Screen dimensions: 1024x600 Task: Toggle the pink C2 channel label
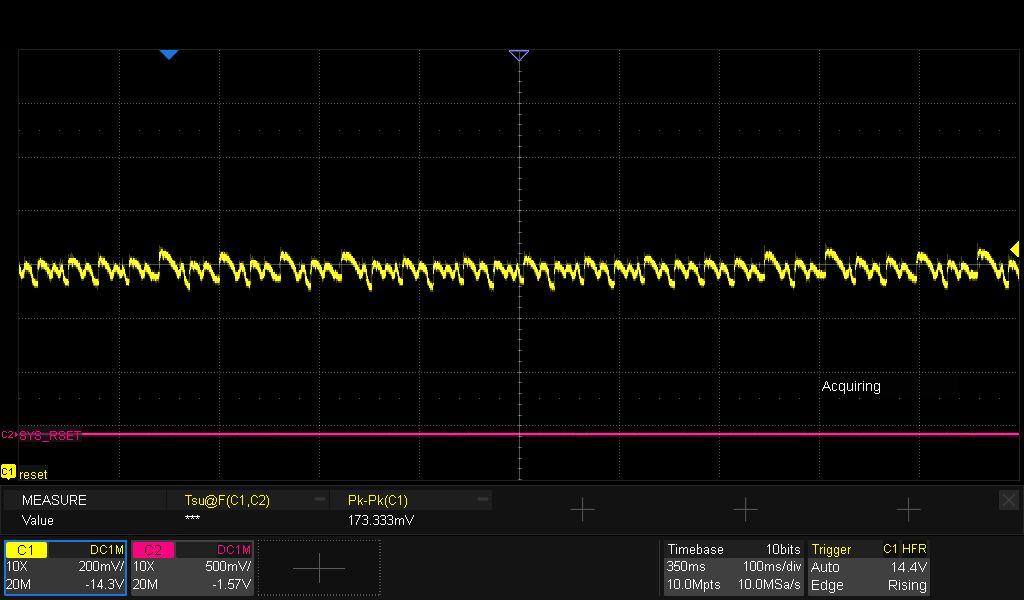point(153,550)
